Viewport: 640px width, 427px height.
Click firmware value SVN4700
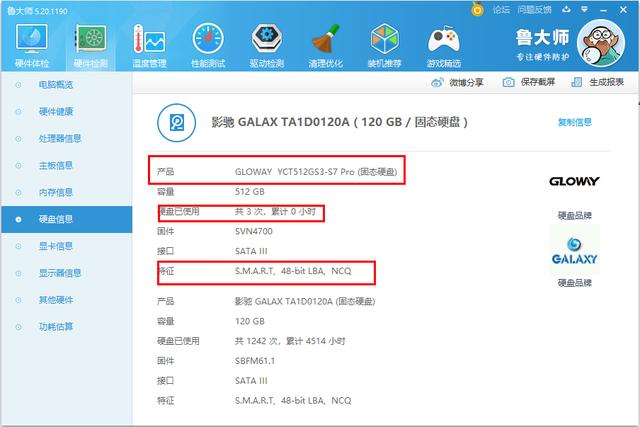click(253, 231)
